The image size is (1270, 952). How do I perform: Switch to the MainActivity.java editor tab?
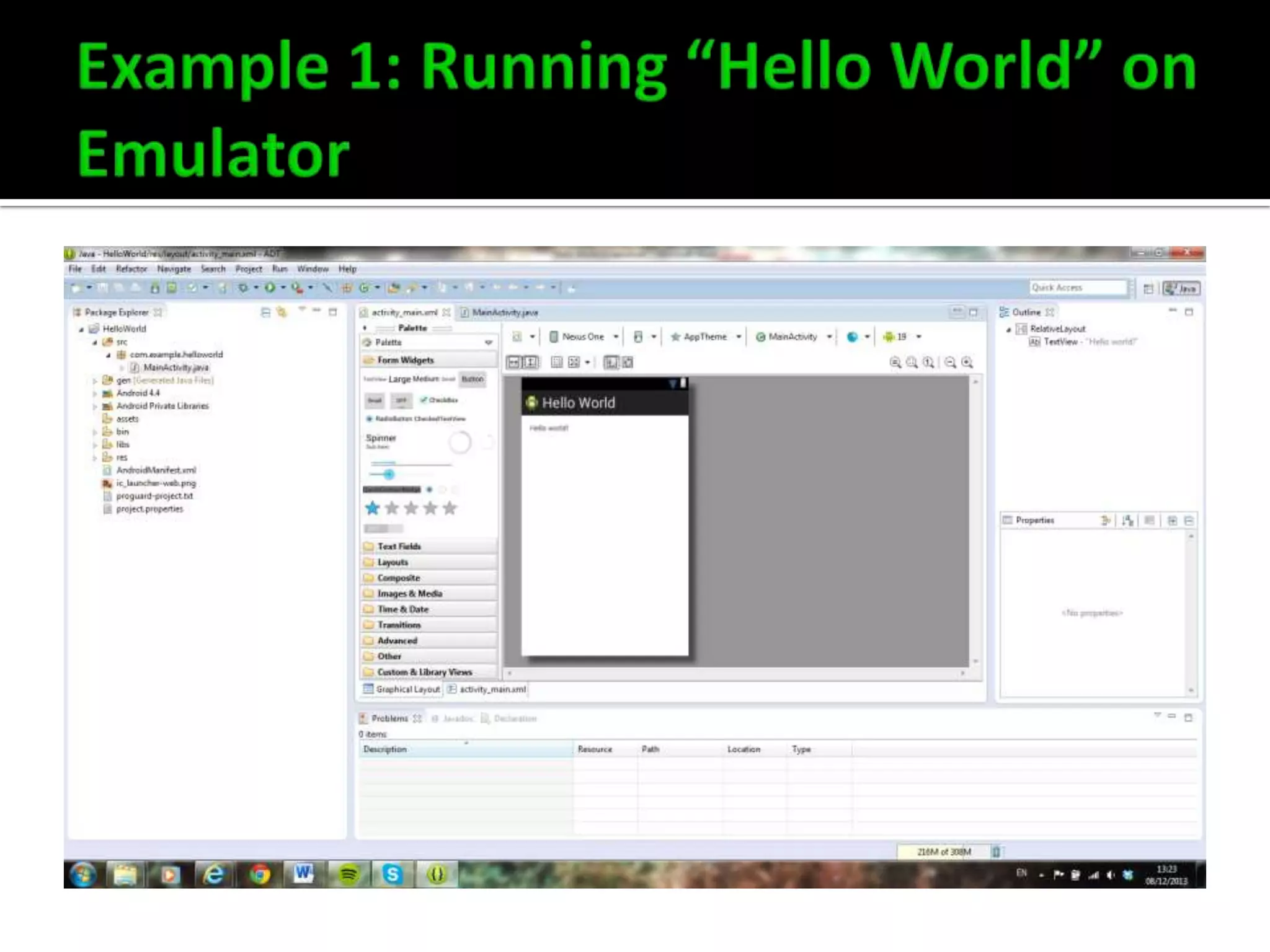point(504,312)
